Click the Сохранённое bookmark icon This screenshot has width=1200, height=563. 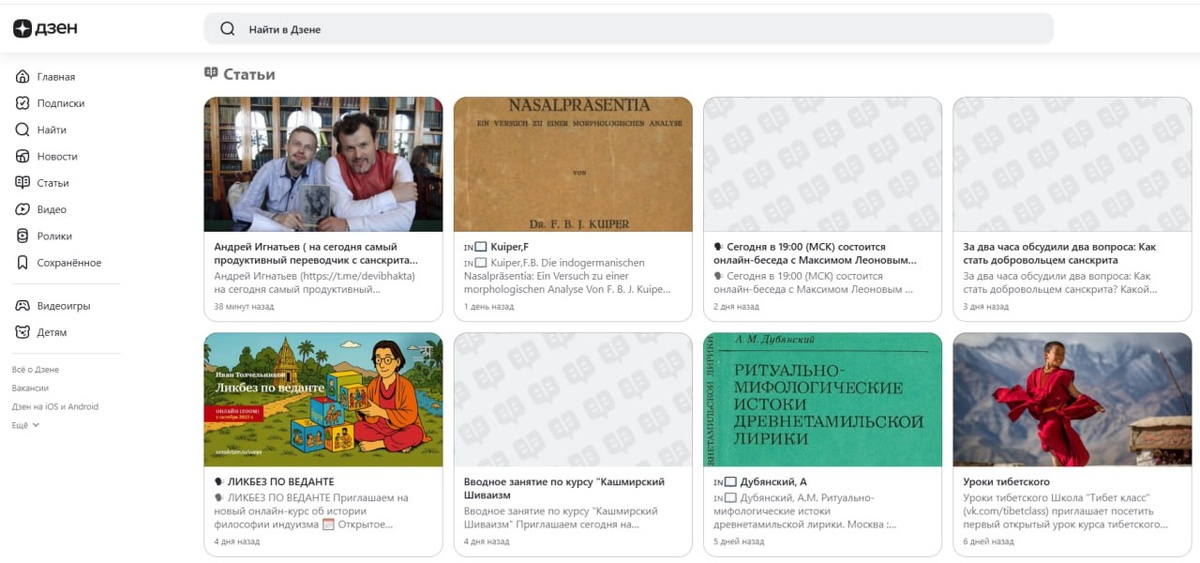22,263
